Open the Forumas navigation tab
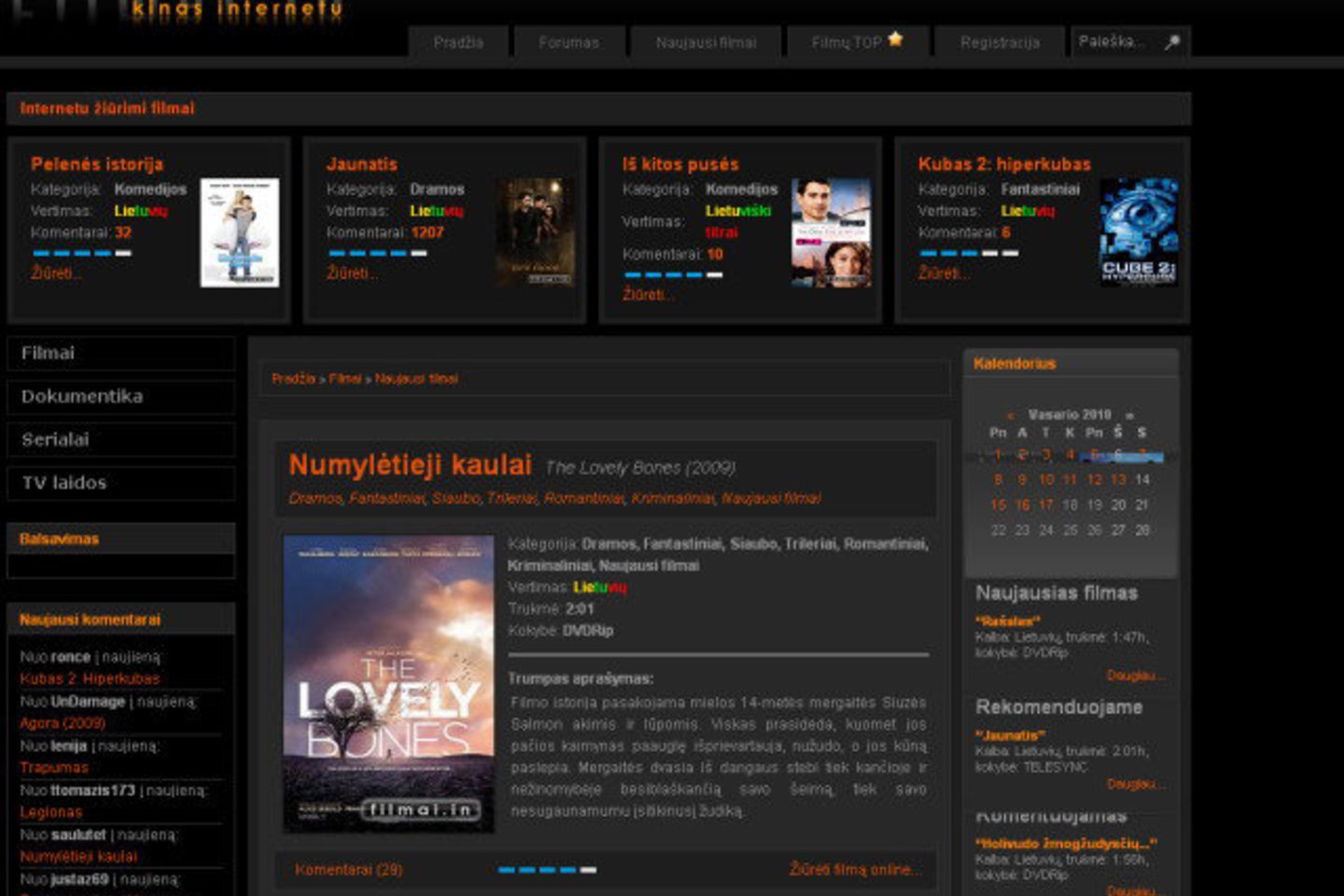Image resolution: width=1344 pixels, height=896 pixels. click(x=568, y=42)
